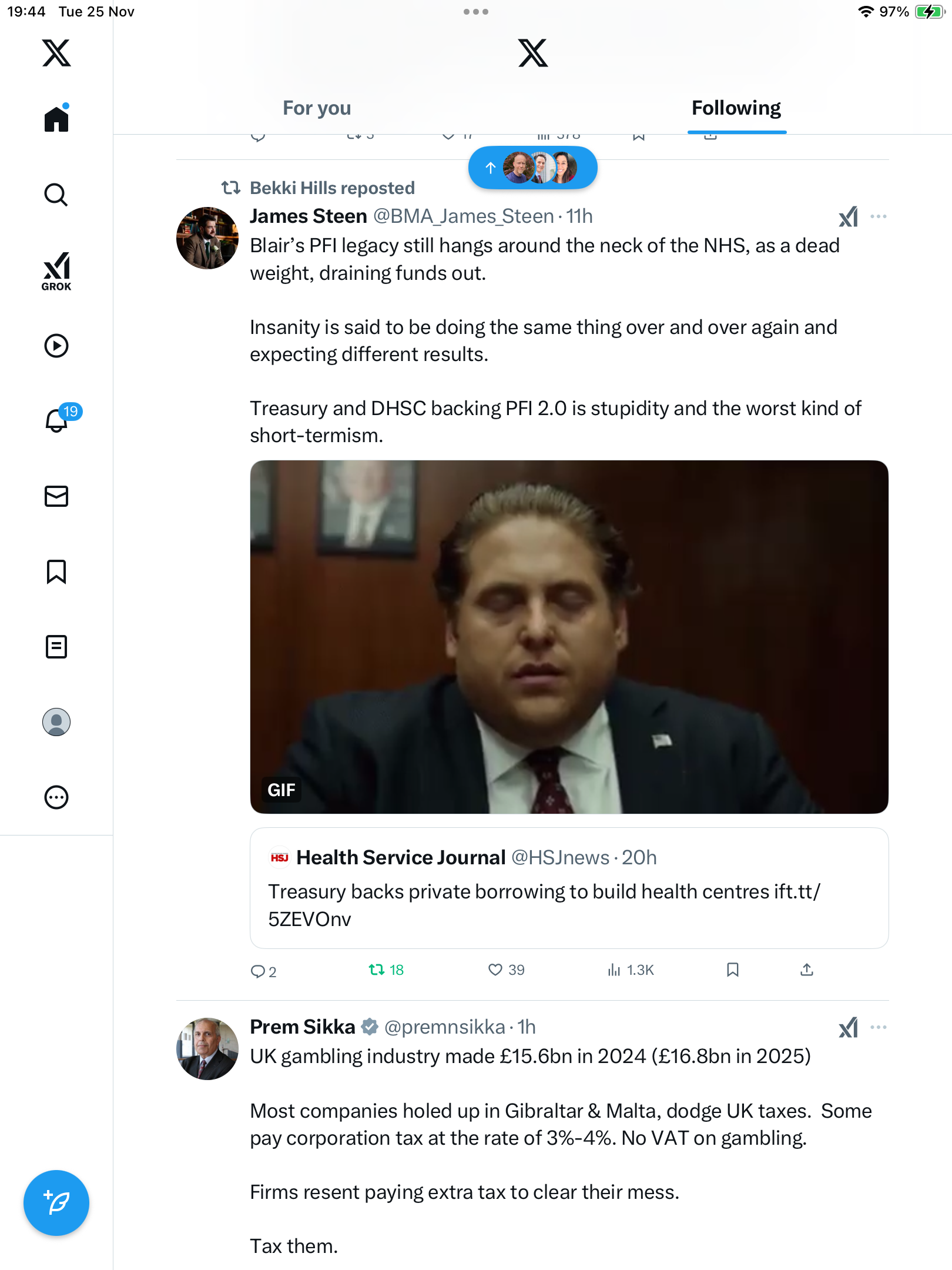Image resolution: width=952 pixels, height=1270 pixels.
Task: Expand the sidebar More menu
Action: pos(56,797)
